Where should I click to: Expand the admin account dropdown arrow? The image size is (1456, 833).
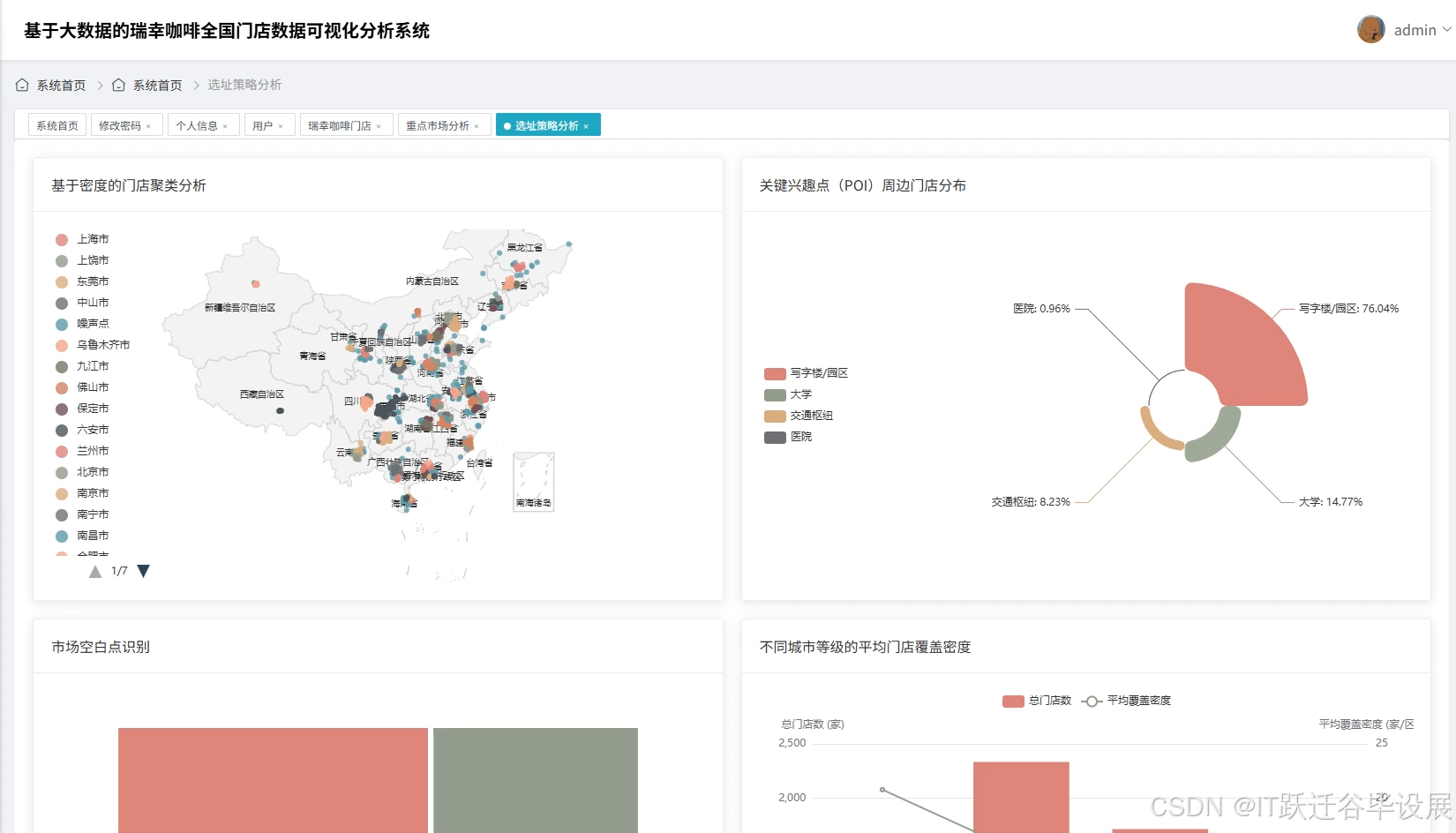click(1447, 29)
